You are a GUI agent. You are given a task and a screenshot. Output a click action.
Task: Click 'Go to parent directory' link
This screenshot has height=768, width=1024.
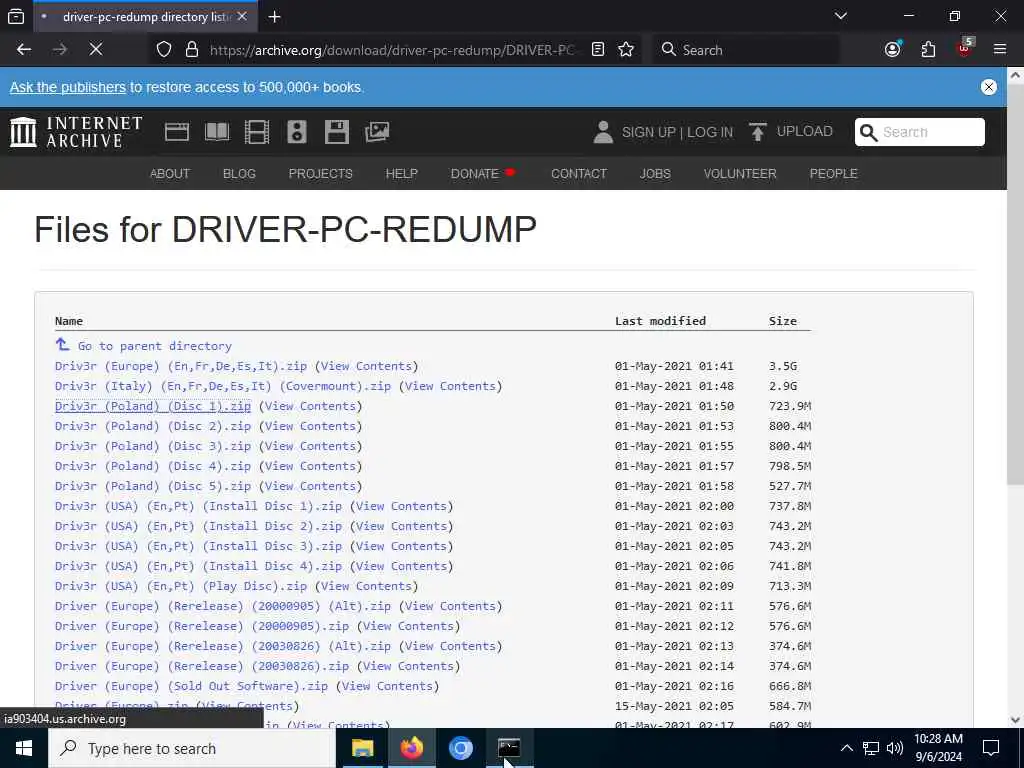155,346
